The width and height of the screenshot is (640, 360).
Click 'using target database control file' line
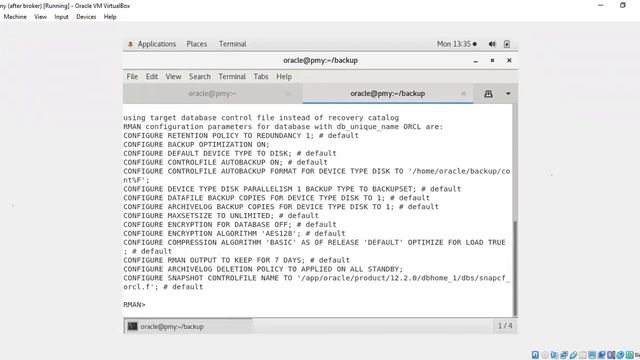(x=261, y=118)
